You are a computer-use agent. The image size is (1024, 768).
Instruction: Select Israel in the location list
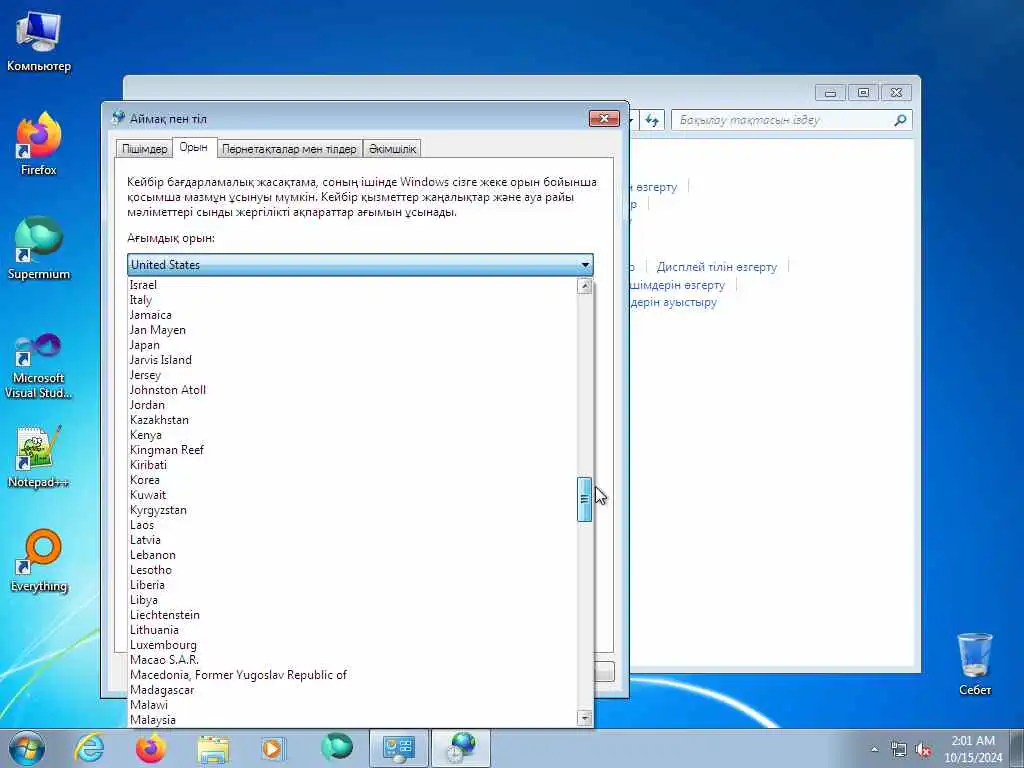[x=353, y=285]
